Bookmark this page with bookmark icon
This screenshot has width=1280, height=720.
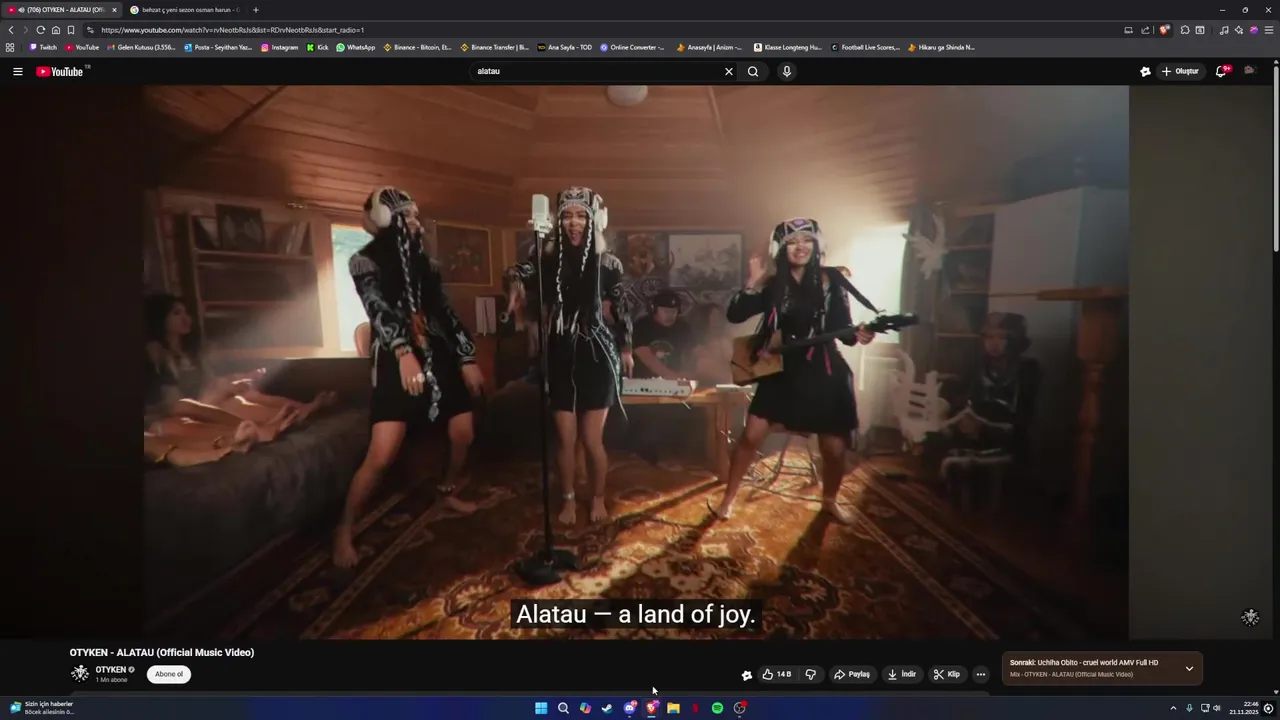click(71, 30)
